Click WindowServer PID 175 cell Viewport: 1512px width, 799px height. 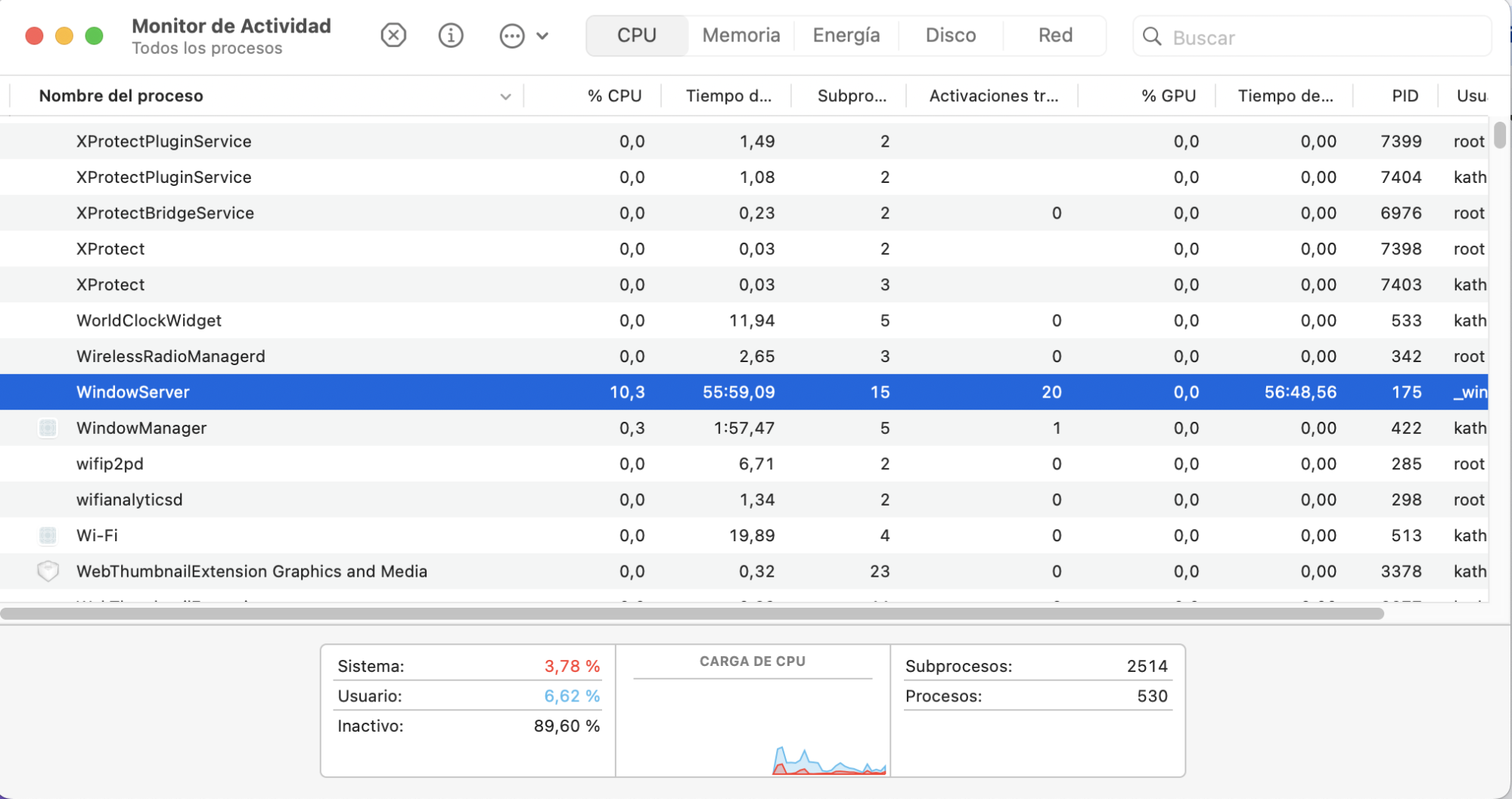coord(1406,392)
